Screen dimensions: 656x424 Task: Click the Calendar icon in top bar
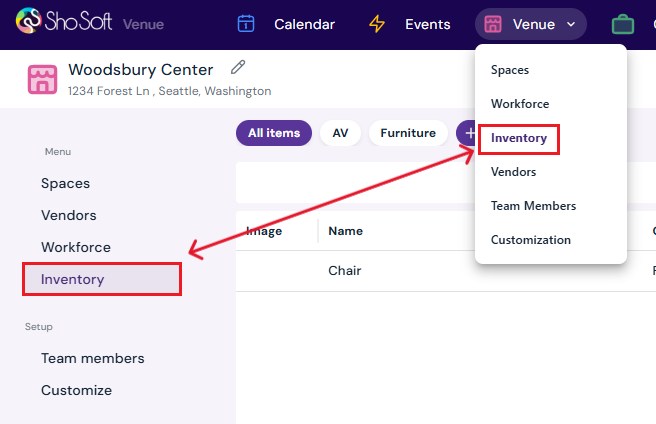tap(246, 24)
